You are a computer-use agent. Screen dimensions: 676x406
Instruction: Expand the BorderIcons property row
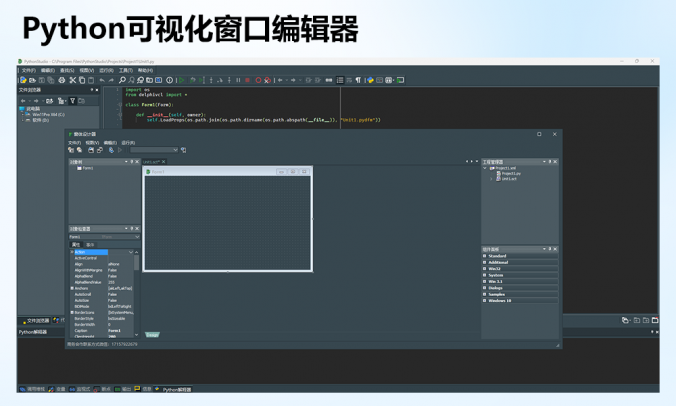click(x=72, y=312)
